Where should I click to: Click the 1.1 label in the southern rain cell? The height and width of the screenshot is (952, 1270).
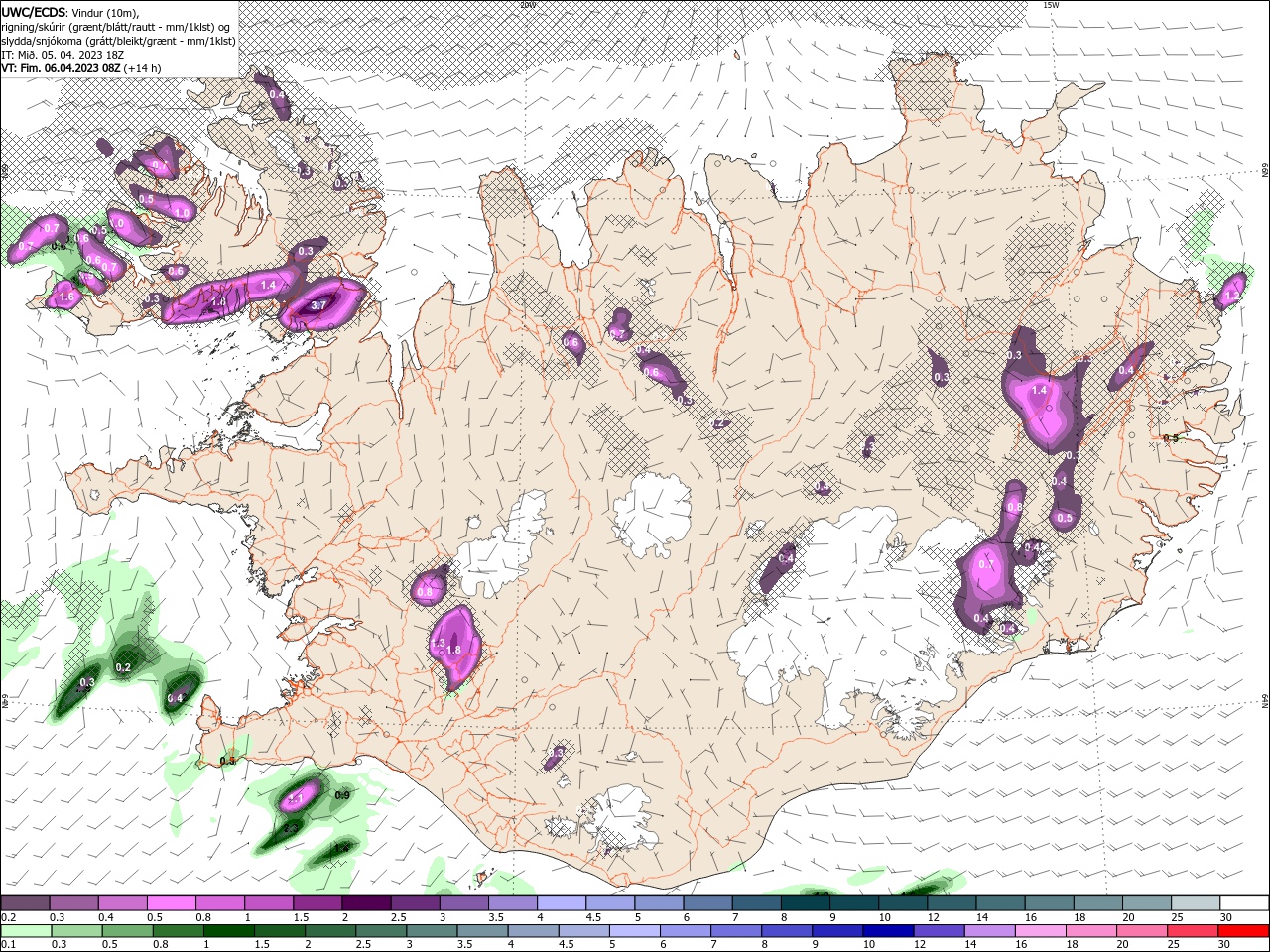point(296,798)
